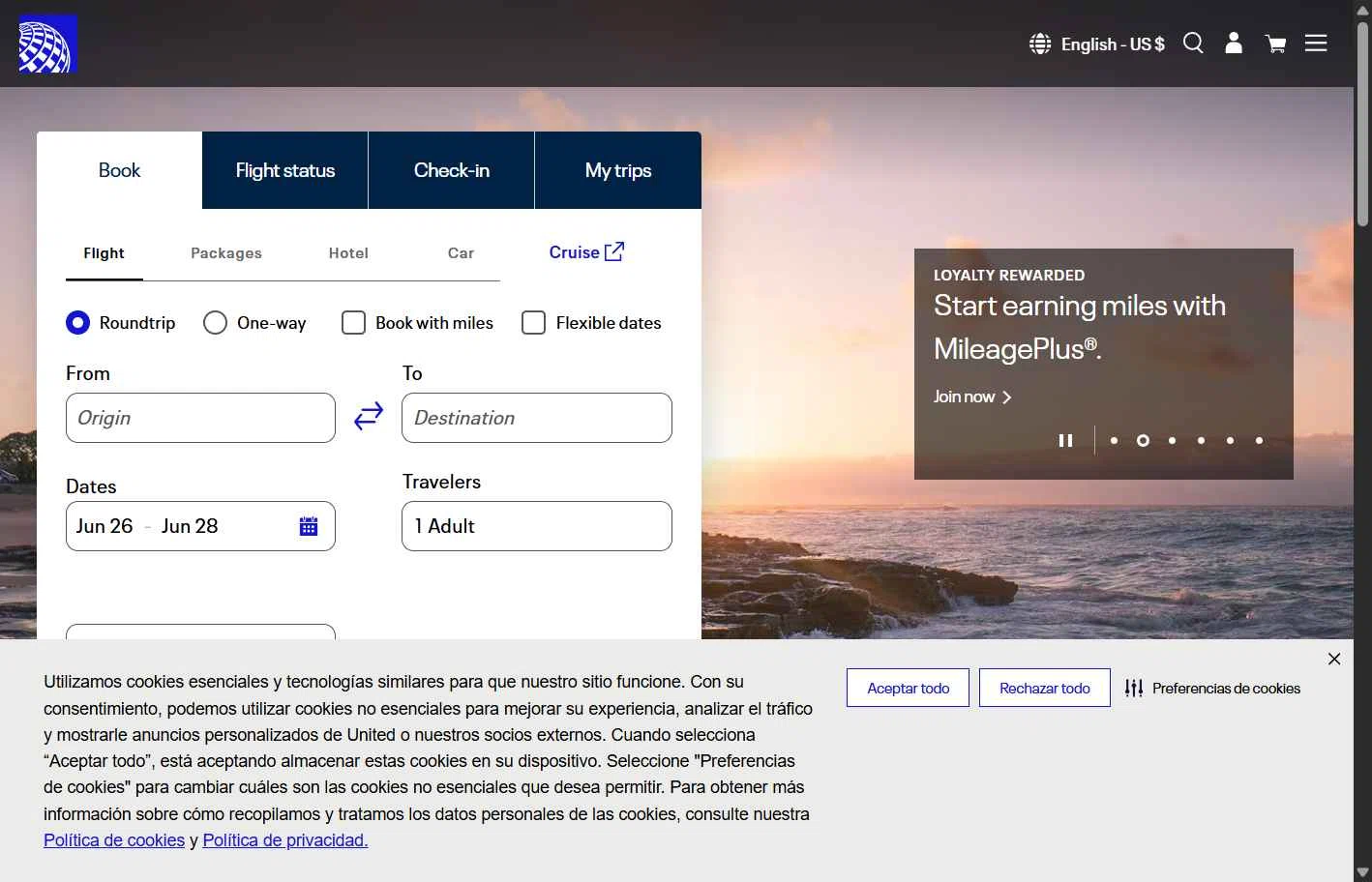Image resolution: width=1372 pixels, height=882 pixels.
Task: Click the page vertical scrollbar thumb
Action: point(1362,124)
